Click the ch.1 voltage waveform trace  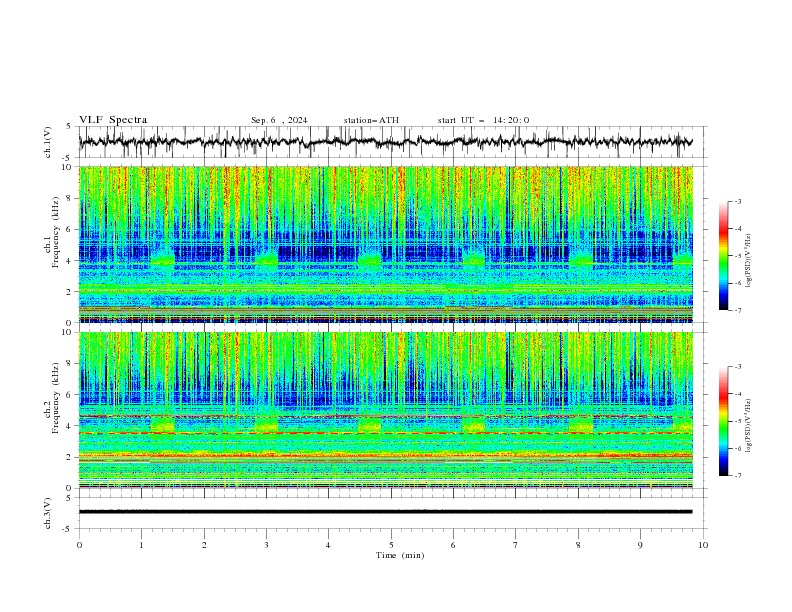coord(385,142)
